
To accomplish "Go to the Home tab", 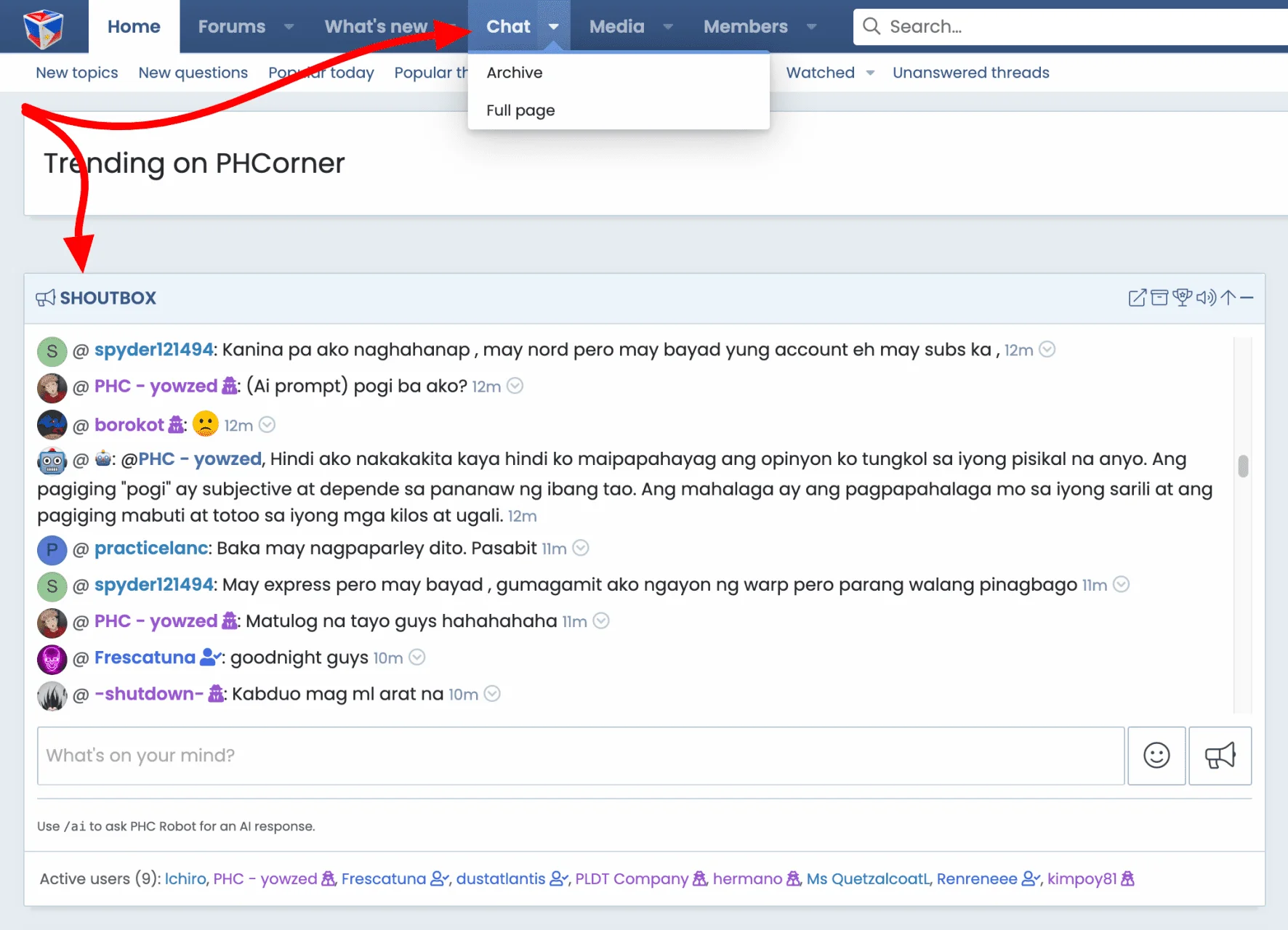I will (x=134, y=27).
